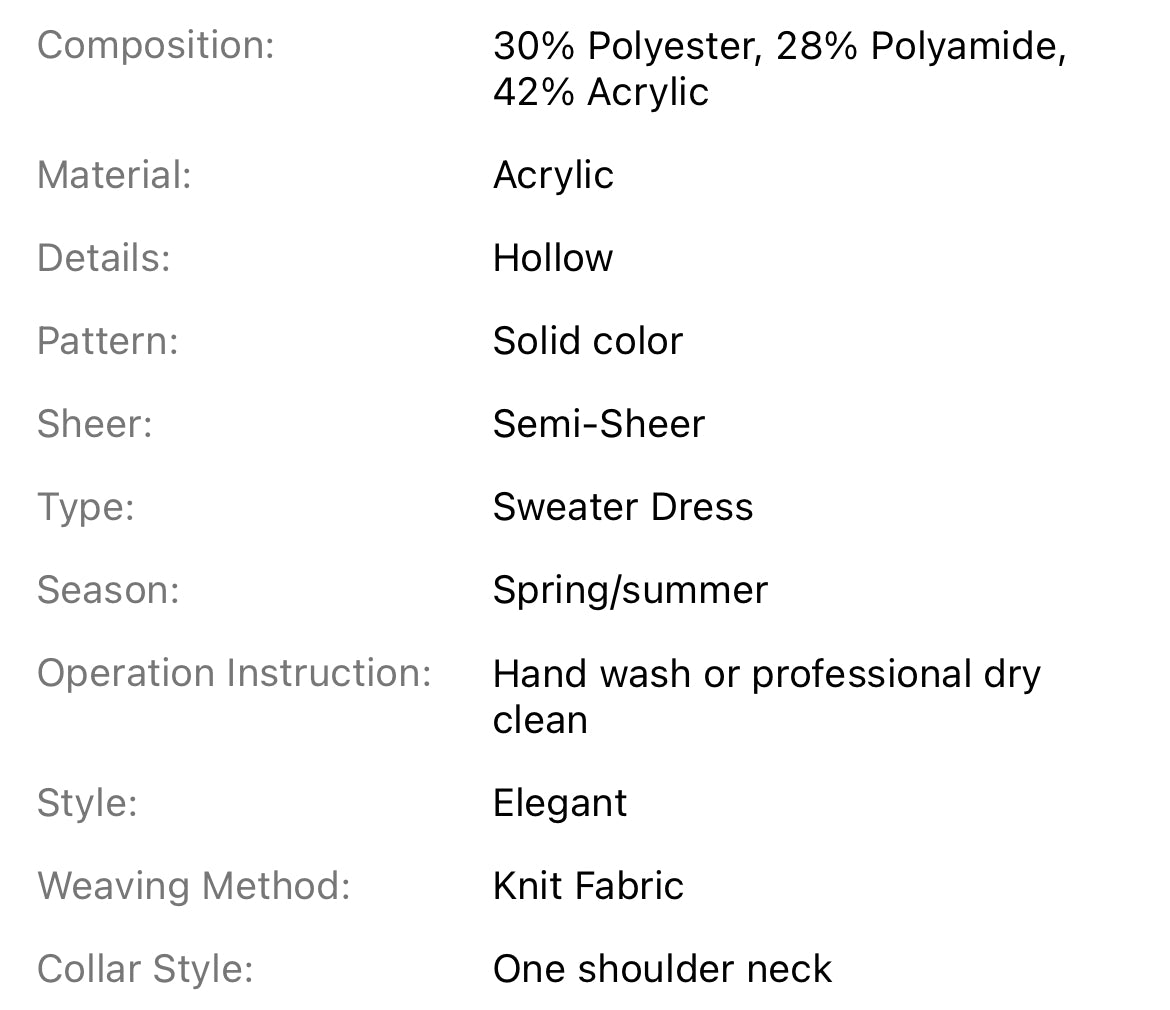Click the Composition label
Viewport: 1170px width, 1010px height.
pos(155,45)
